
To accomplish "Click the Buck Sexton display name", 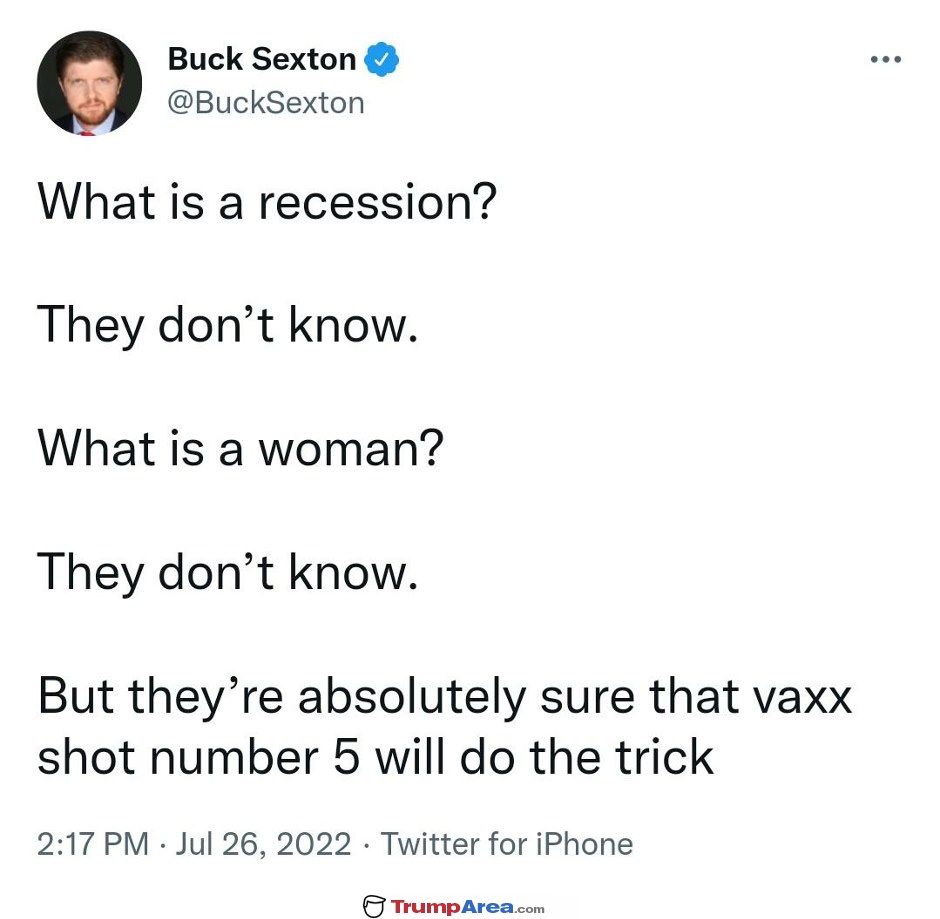I will pos(262,59).
